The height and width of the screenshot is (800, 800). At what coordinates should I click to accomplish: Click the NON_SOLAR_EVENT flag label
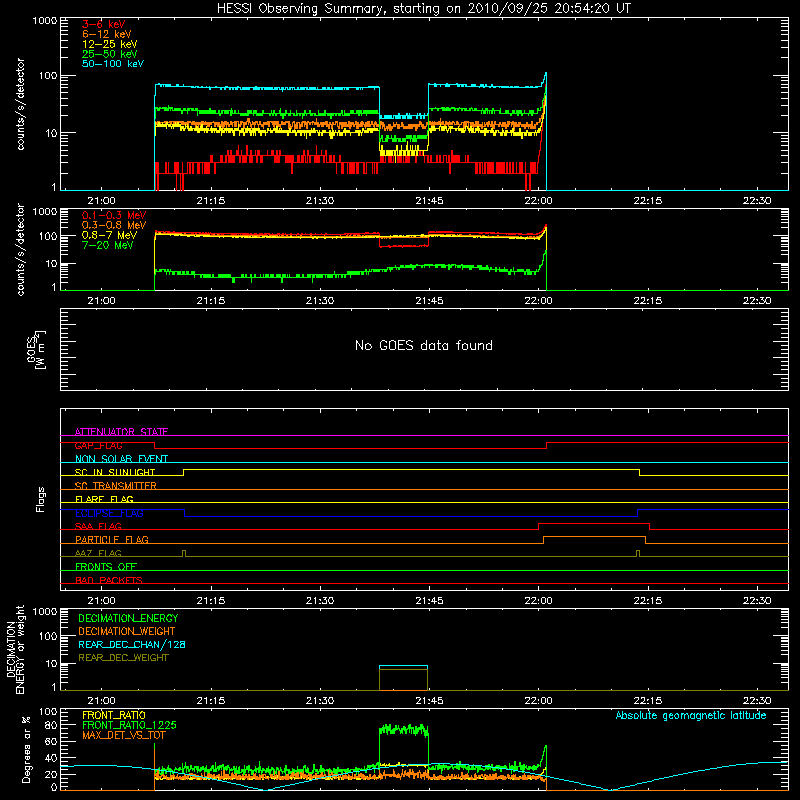(121, 459)
